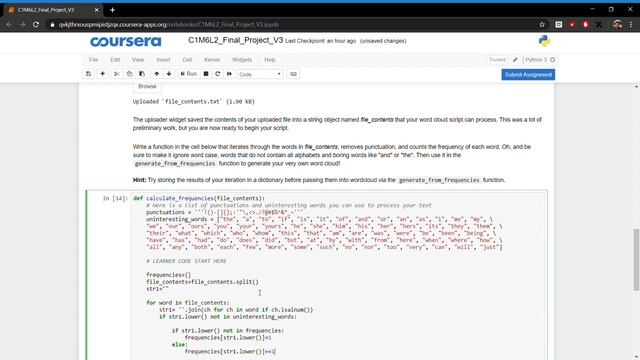
Task: Restart kernel and run all fast-forward icon
Action: (229, 74)
